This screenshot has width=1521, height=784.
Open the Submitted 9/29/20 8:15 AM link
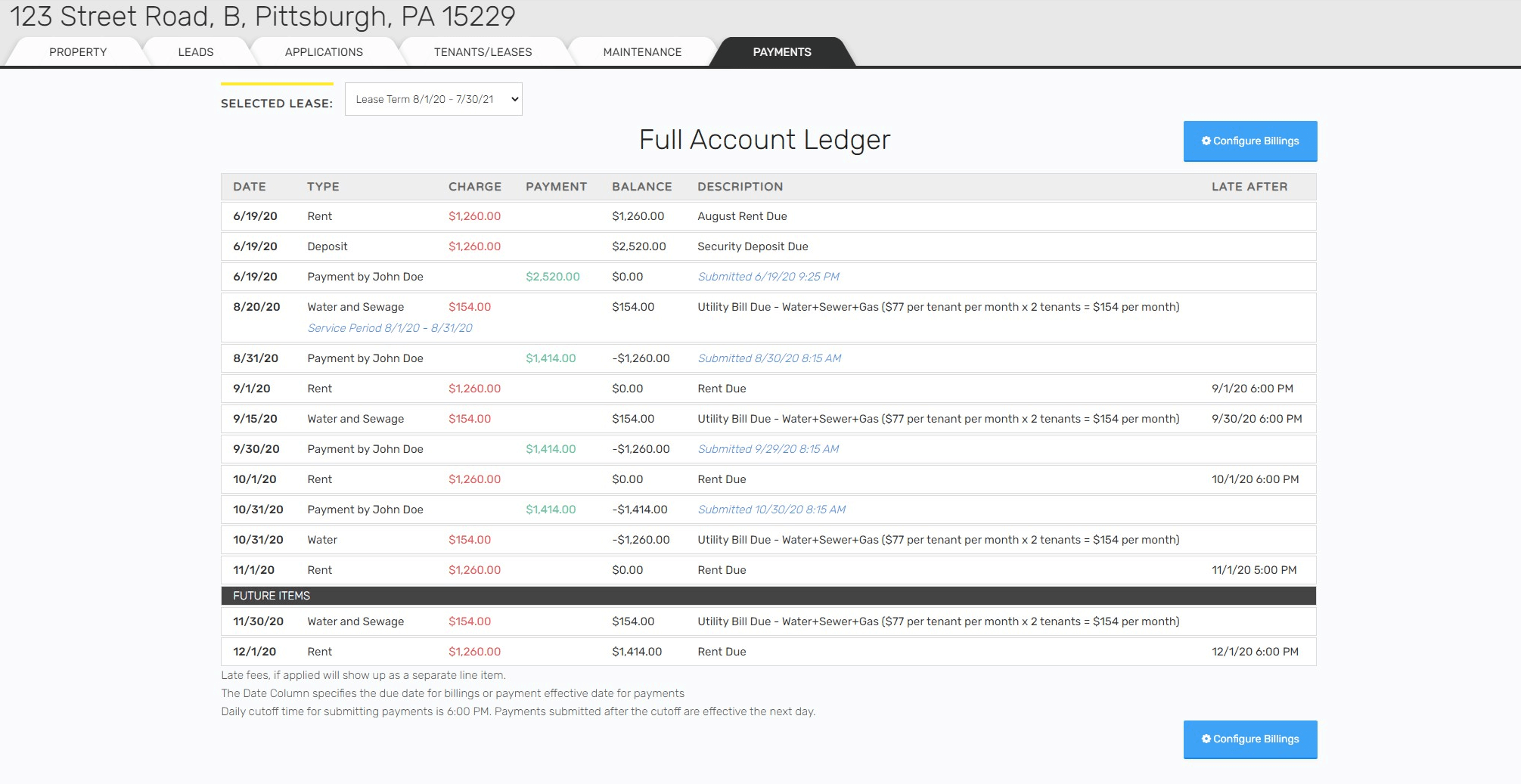tap(767, 448)
